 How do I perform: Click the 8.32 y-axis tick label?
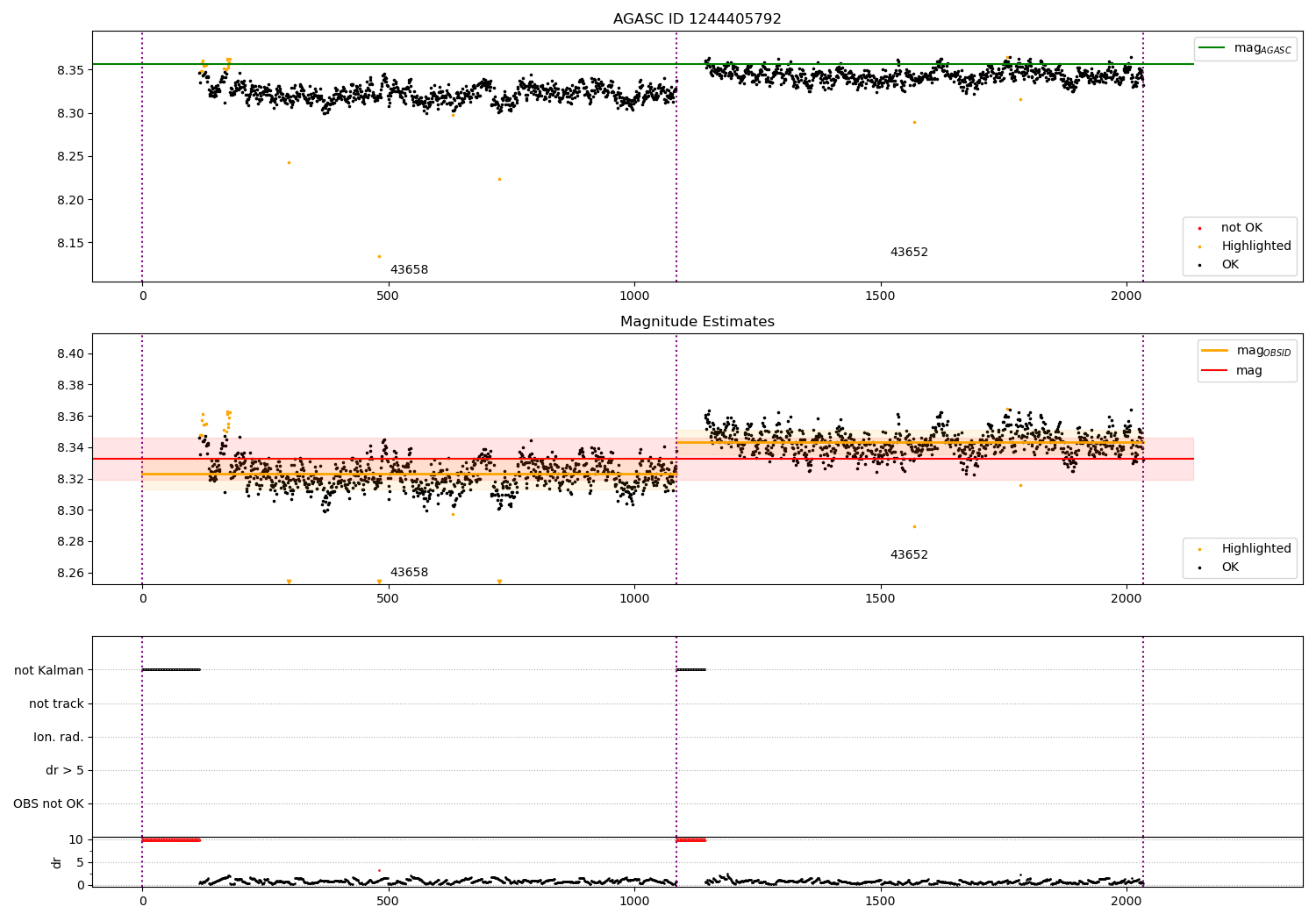[70, 479]
